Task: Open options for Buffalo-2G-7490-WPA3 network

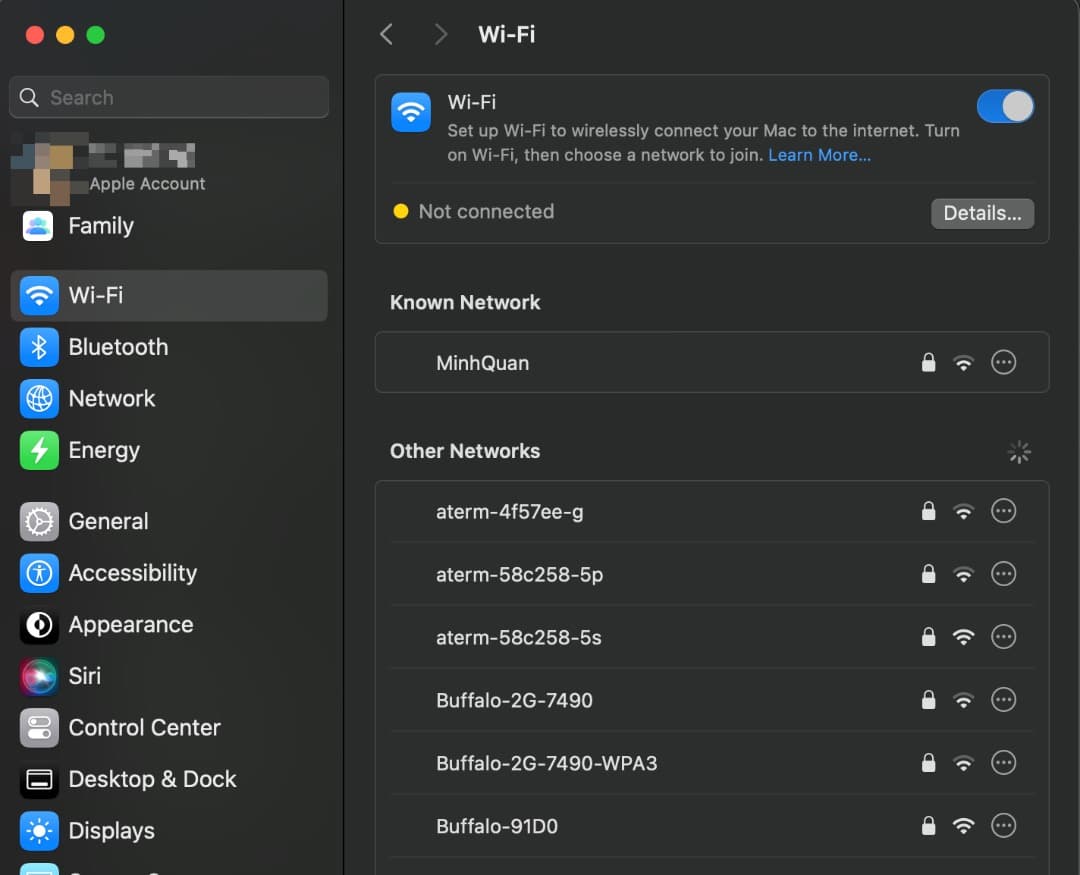Action: point(1003,763)
